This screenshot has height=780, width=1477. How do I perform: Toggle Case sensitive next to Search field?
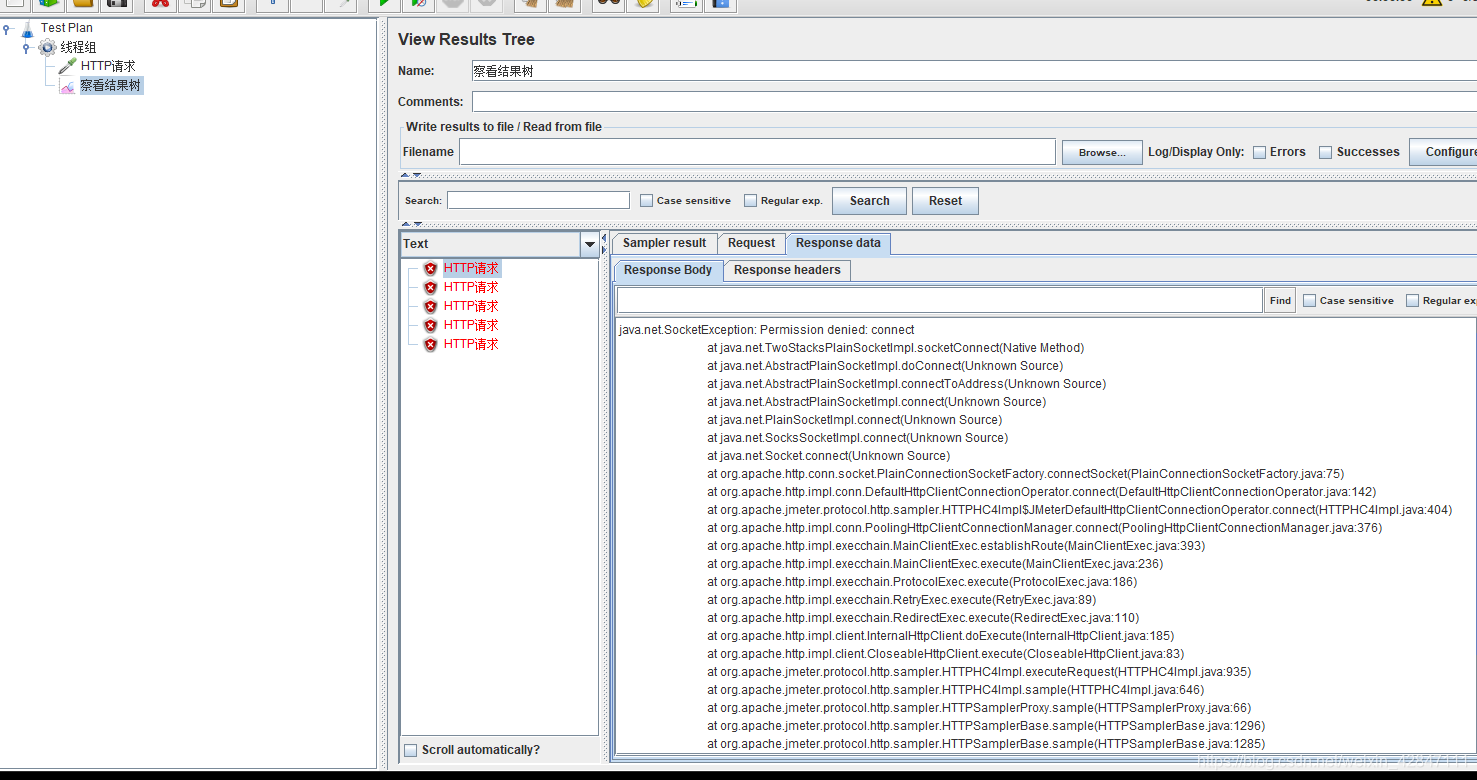click(x=646, y=200)
